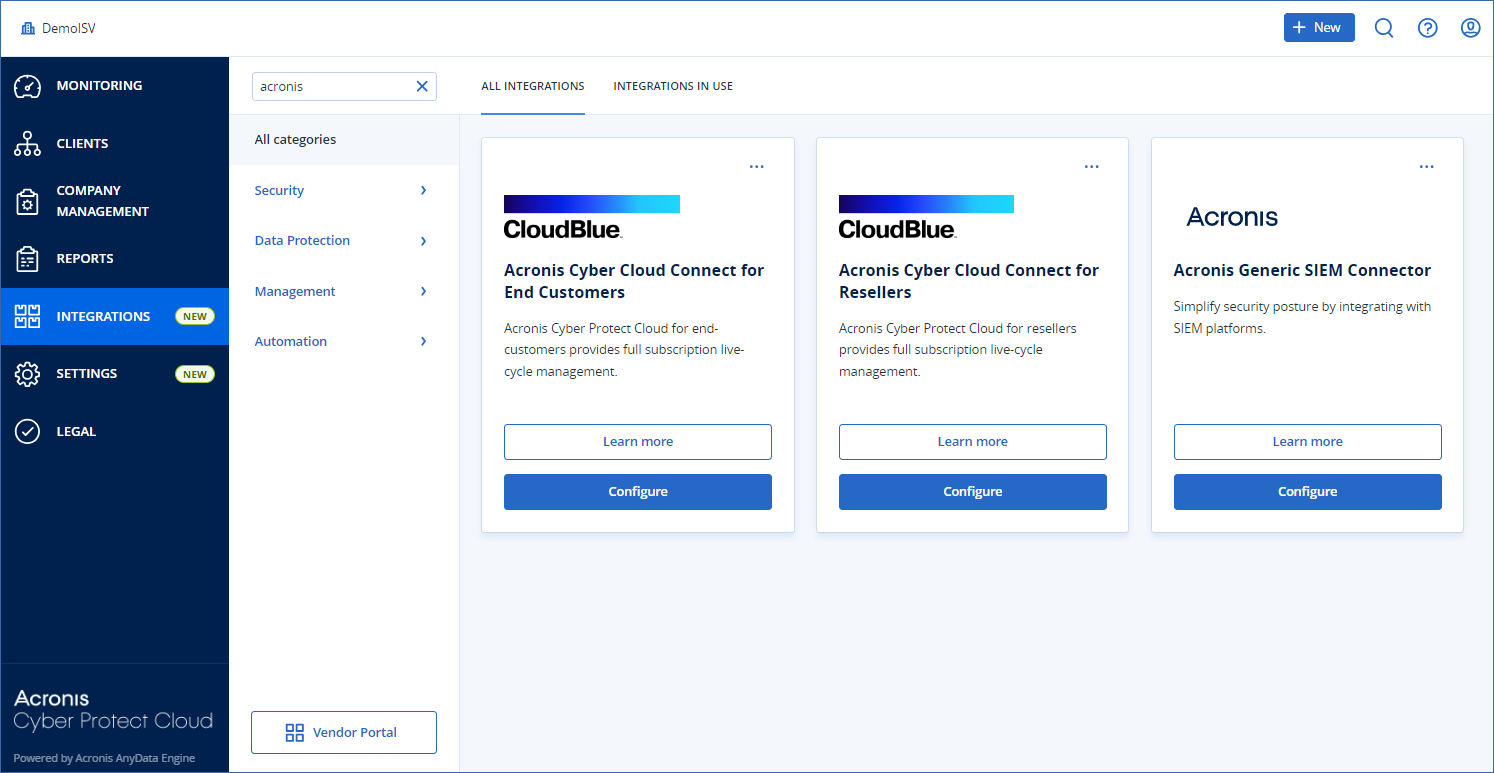Open Settings in sidebar

coord(115,374)
